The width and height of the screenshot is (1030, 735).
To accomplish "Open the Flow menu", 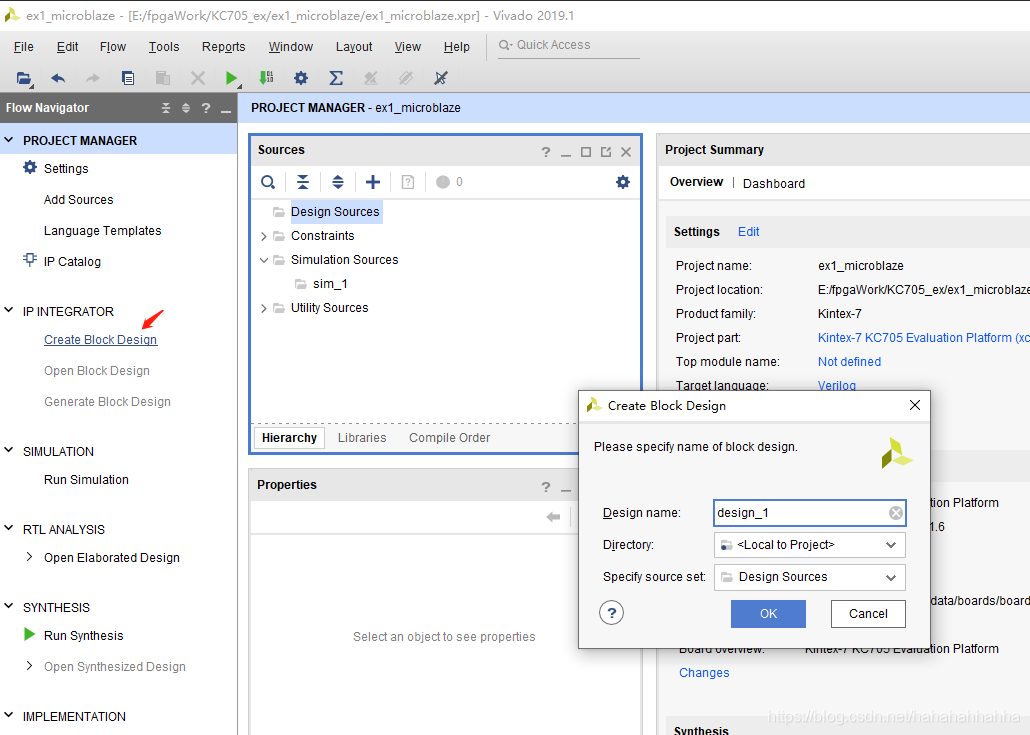I will pyautogui.click(x=113, y=47).
